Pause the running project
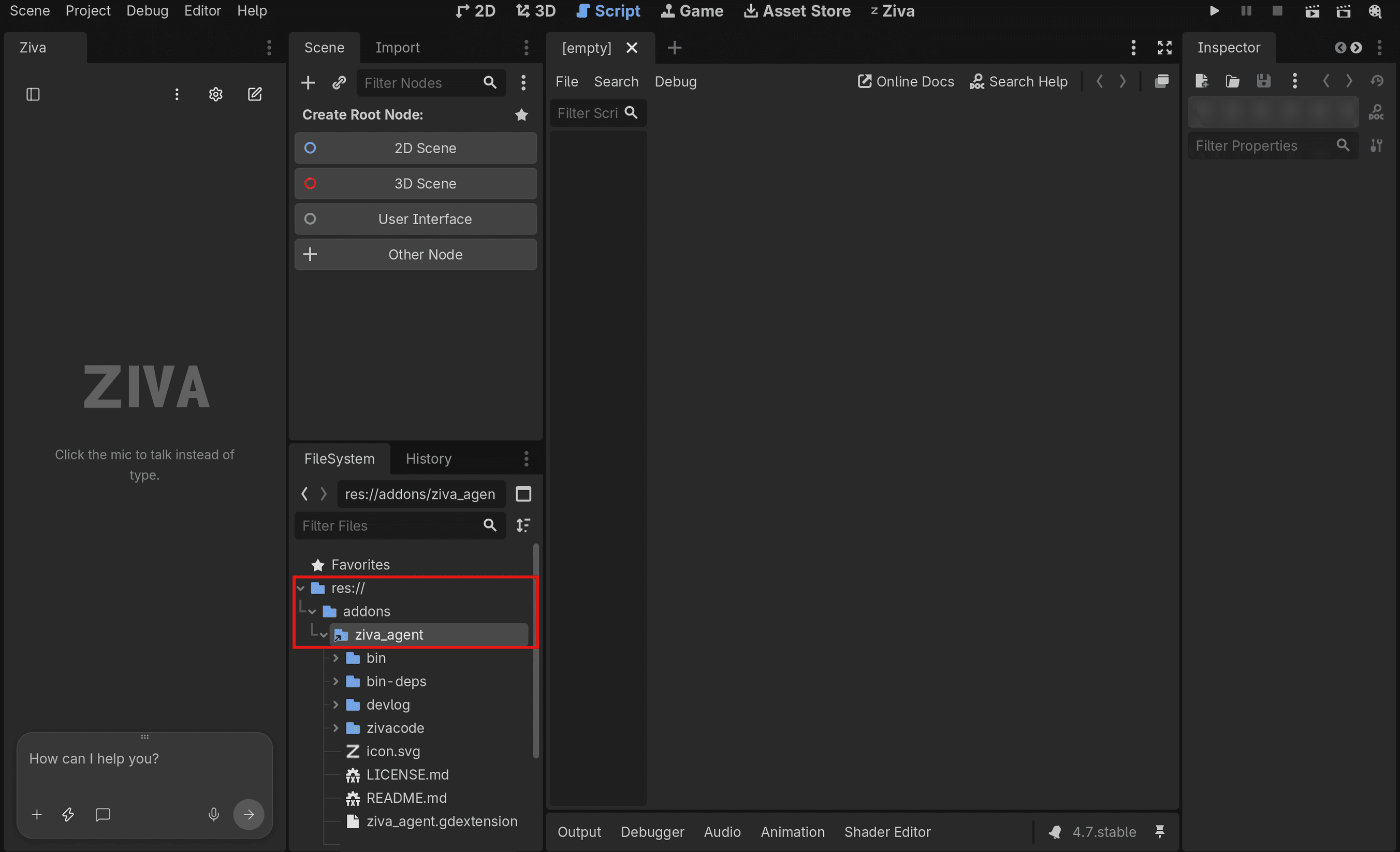Screen dimensions: 1400x852 click(1246, 11)
